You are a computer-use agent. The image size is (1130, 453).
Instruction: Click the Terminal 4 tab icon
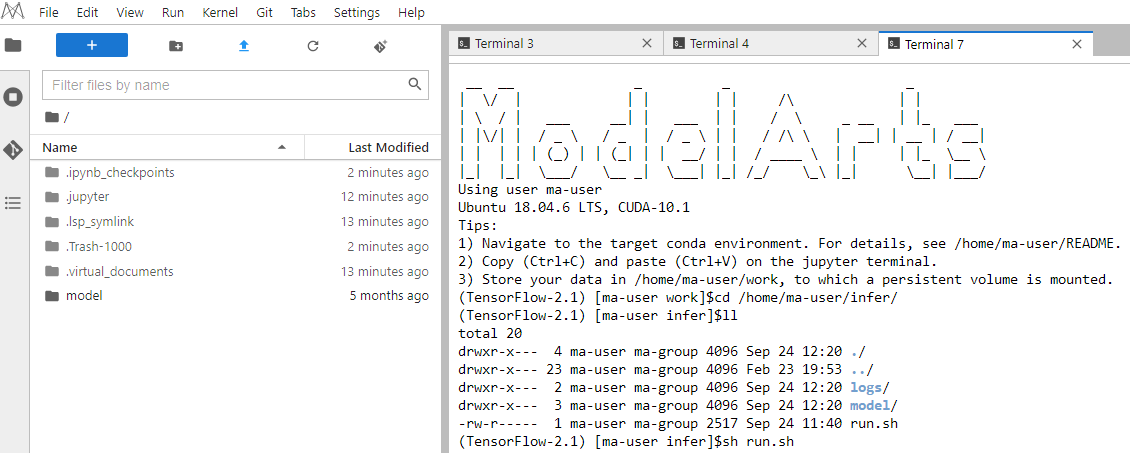tap(678, 44)
